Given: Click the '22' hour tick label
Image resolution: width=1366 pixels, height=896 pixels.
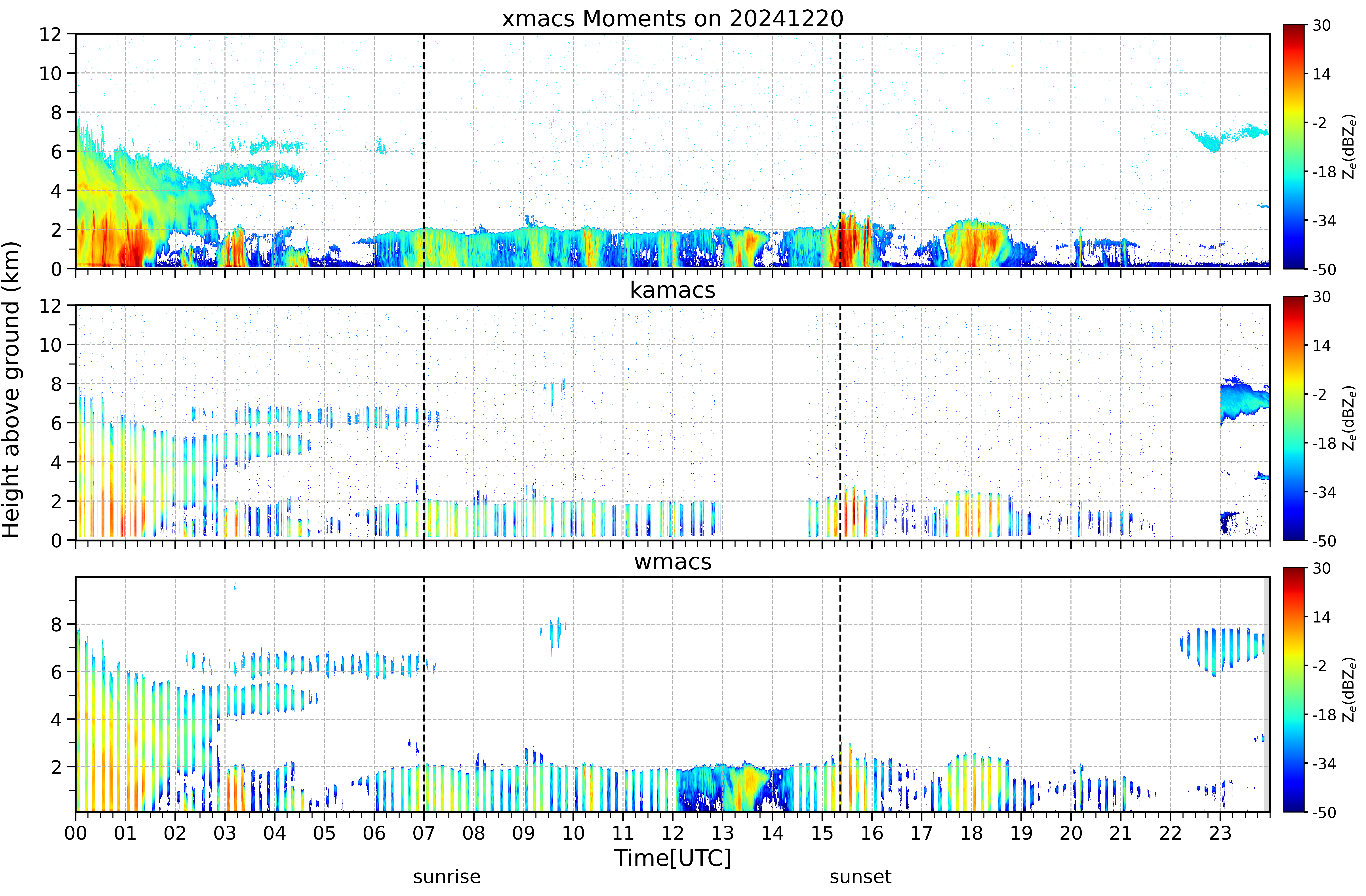Looking at the screenshot, I should [x=1170, y=833].
